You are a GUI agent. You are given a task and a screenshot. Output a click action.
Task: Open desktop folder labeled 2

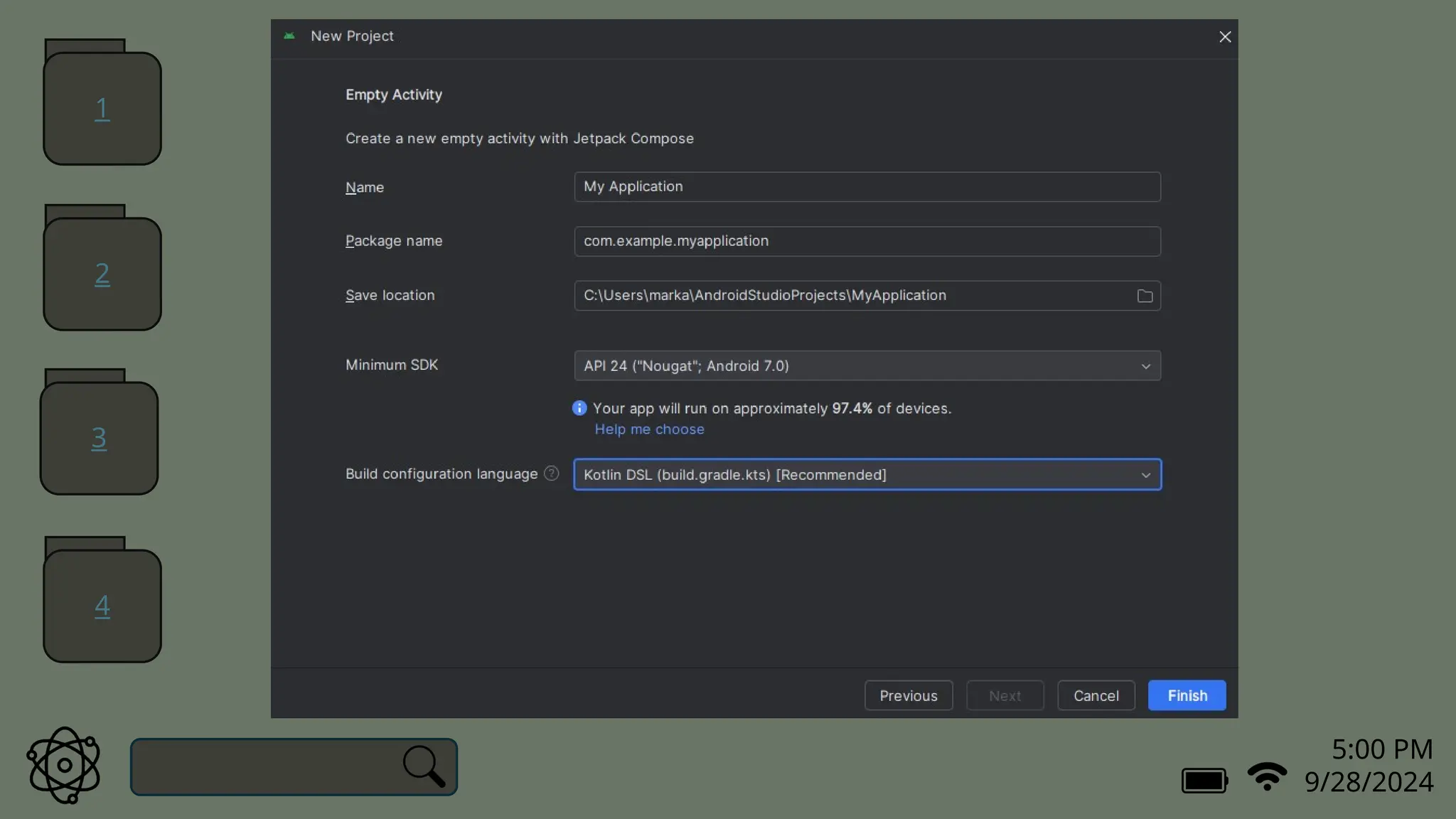click(102, 273)
